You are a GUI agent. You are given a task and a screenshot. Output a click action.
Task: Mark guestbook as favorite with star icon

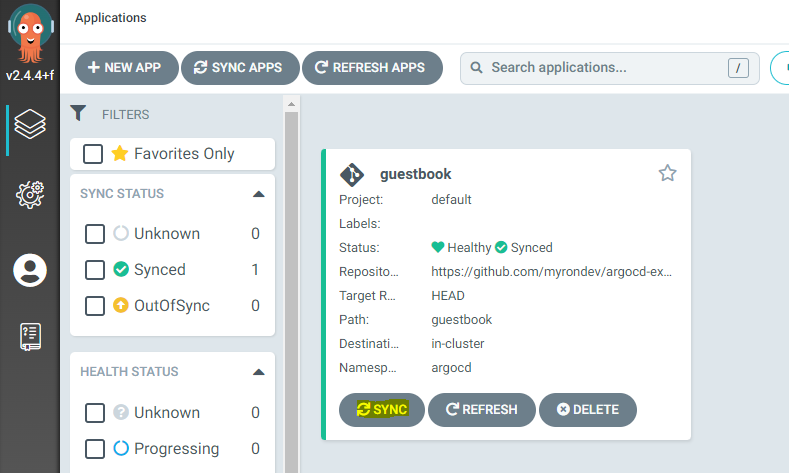coord(667,173)
